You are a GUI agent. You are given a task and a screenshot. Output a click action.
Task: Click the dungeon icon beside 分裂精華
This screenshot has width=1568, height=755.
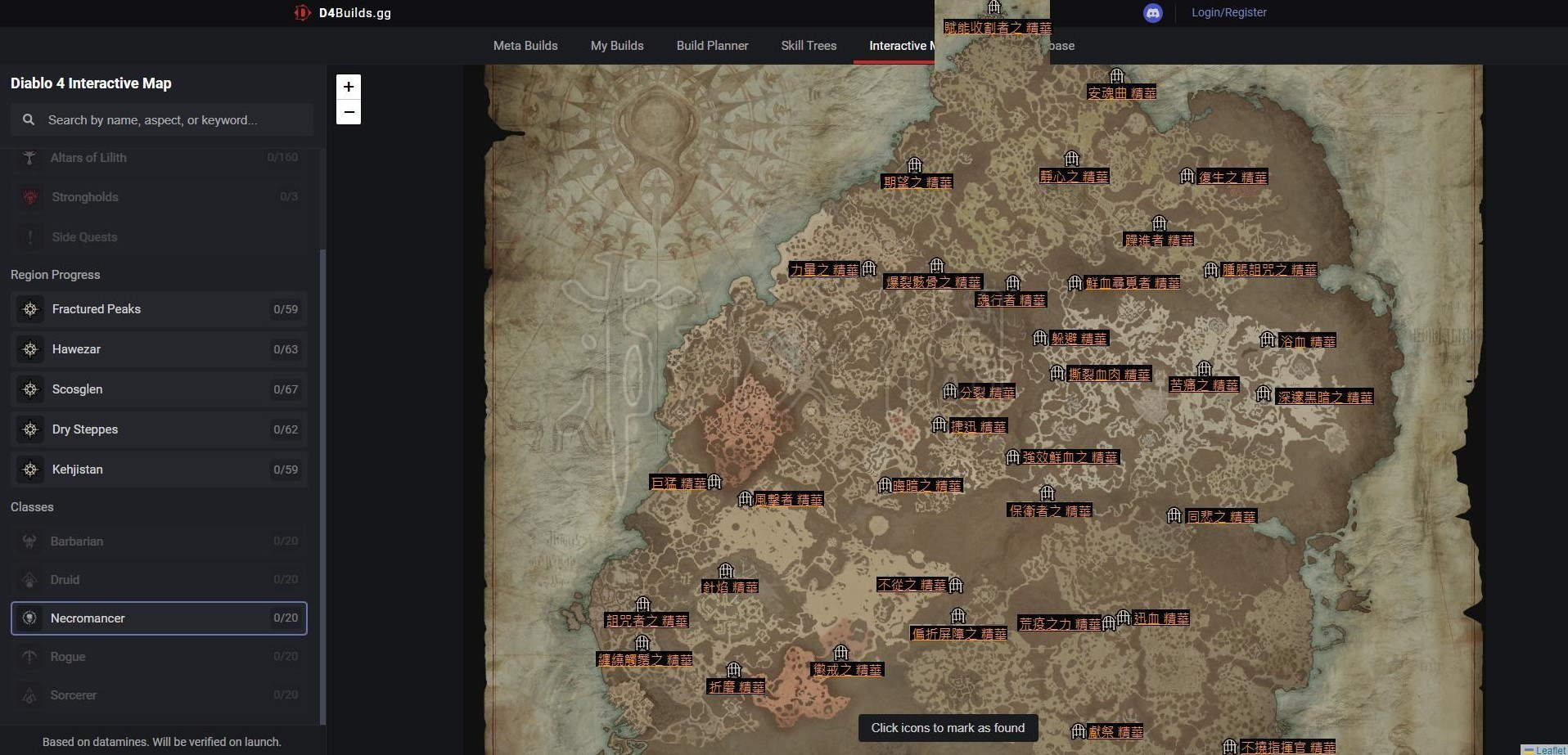[x=950, y=391]
